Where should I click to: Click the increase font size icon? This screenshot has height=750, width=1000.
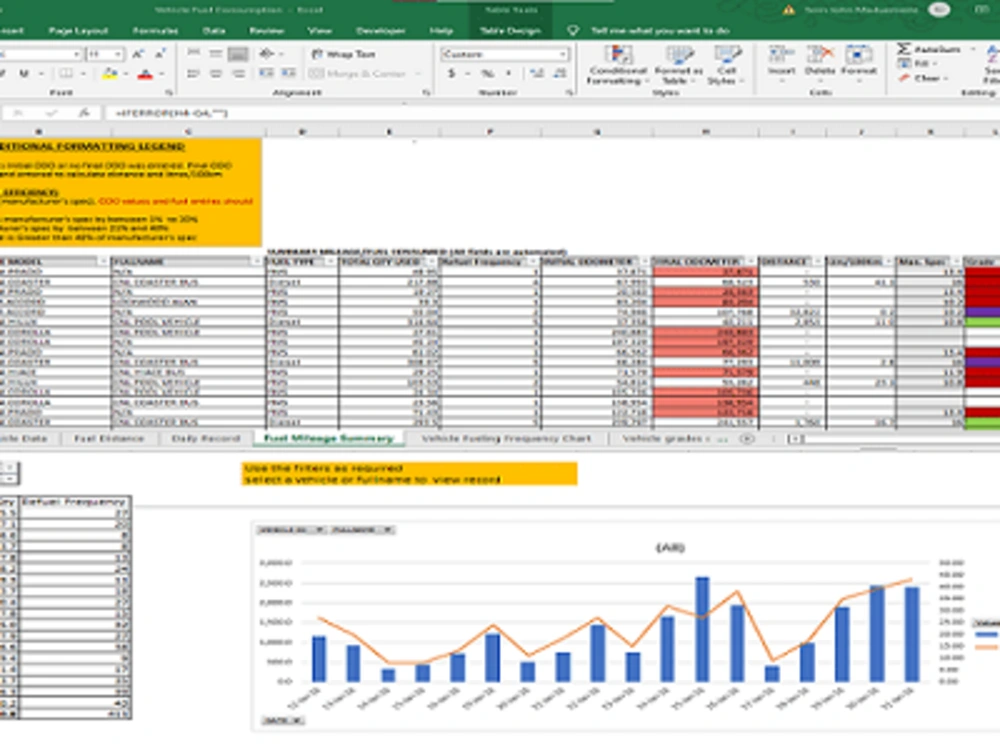coord(138,54)
